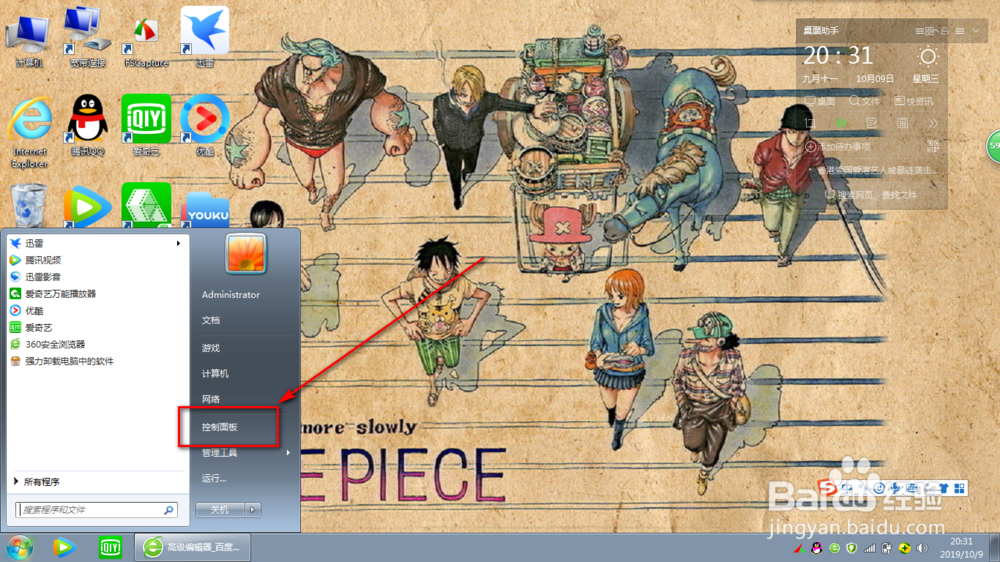Switch to 高级编辑器_百度 taskbar window

pos(193,547)
